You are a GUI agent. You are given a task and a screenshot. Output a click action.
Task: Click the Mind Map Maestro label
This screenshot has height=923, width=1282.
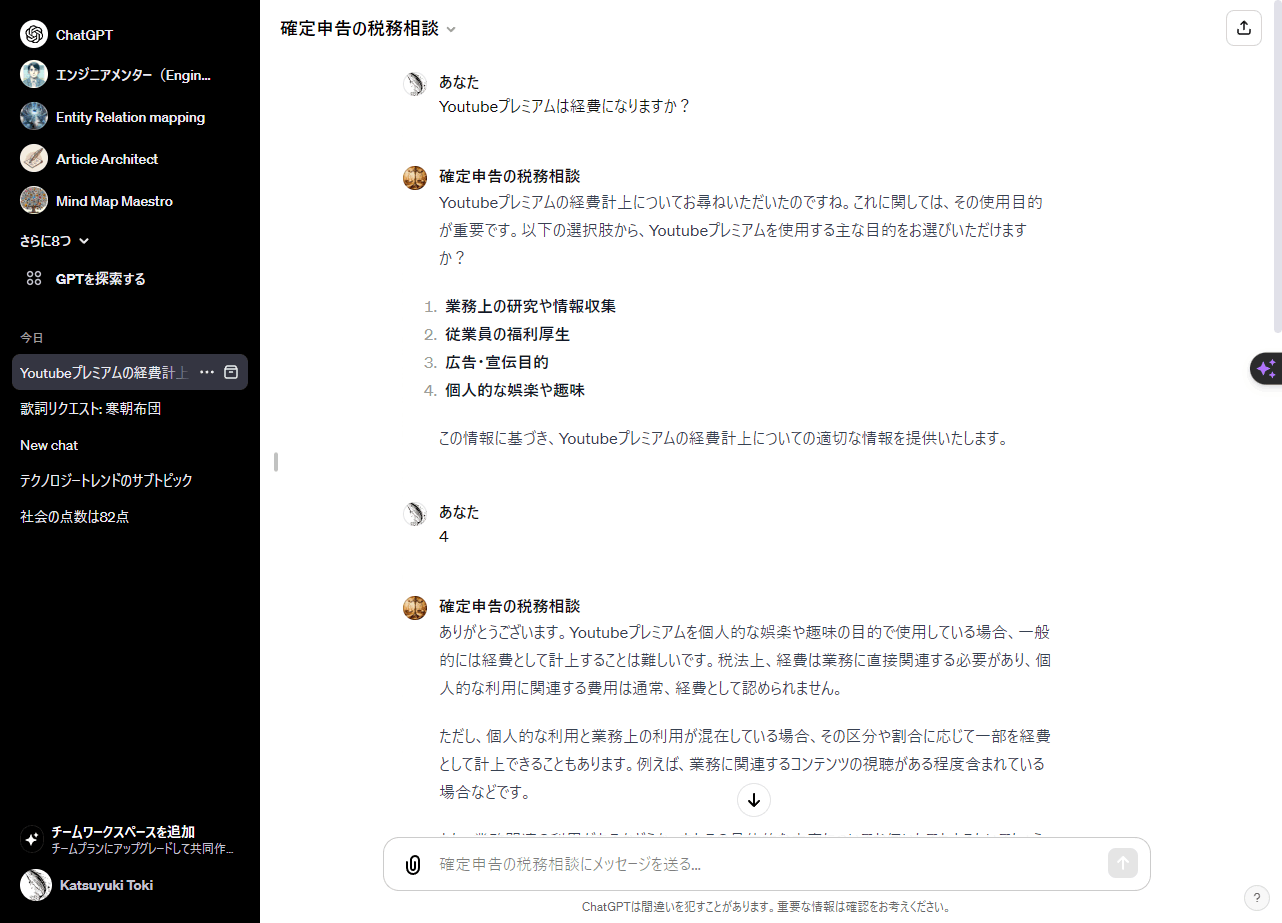tap(114, 201)
